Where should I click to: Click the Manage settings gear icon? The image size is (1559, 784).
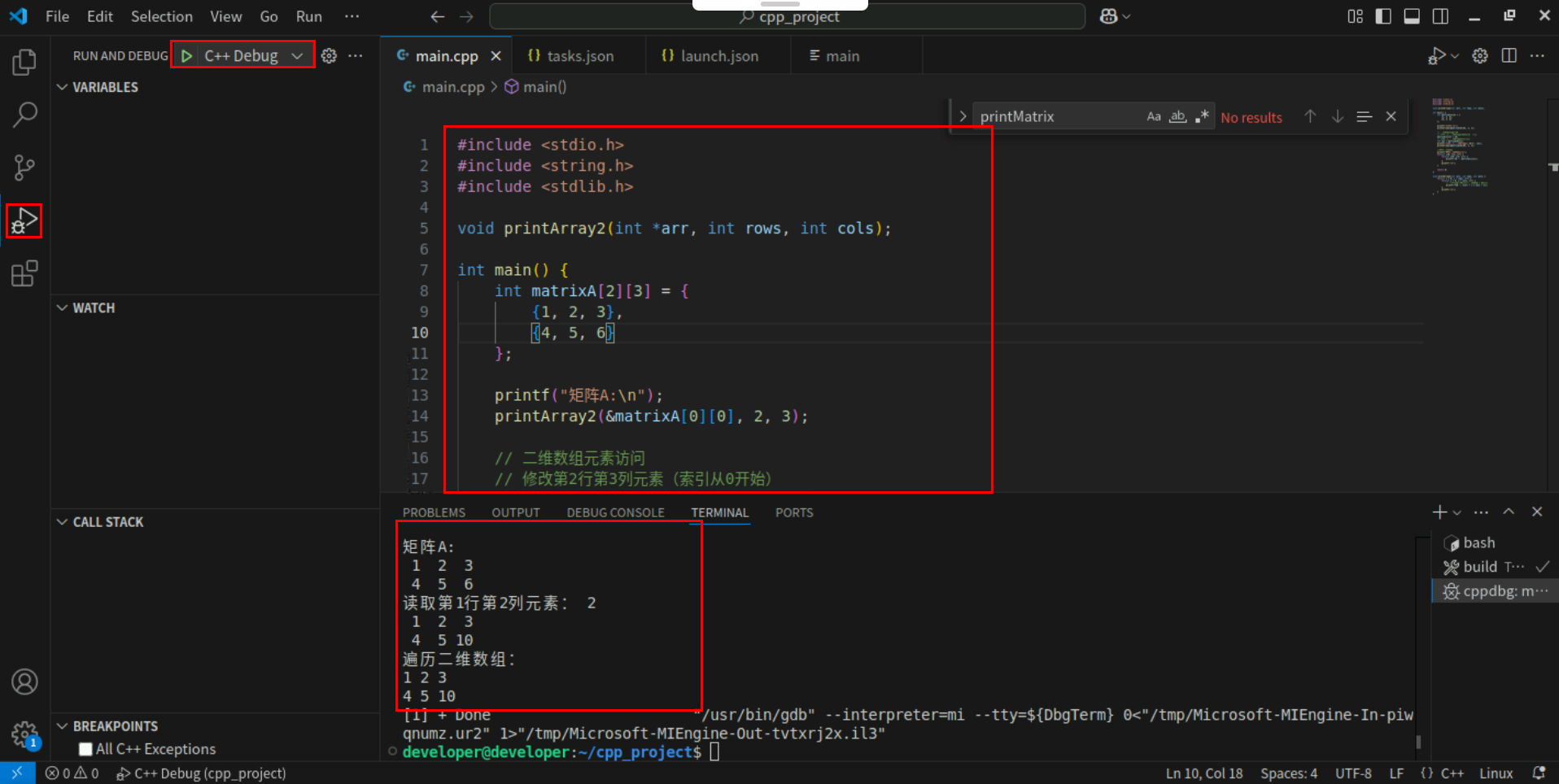point(24,734)
